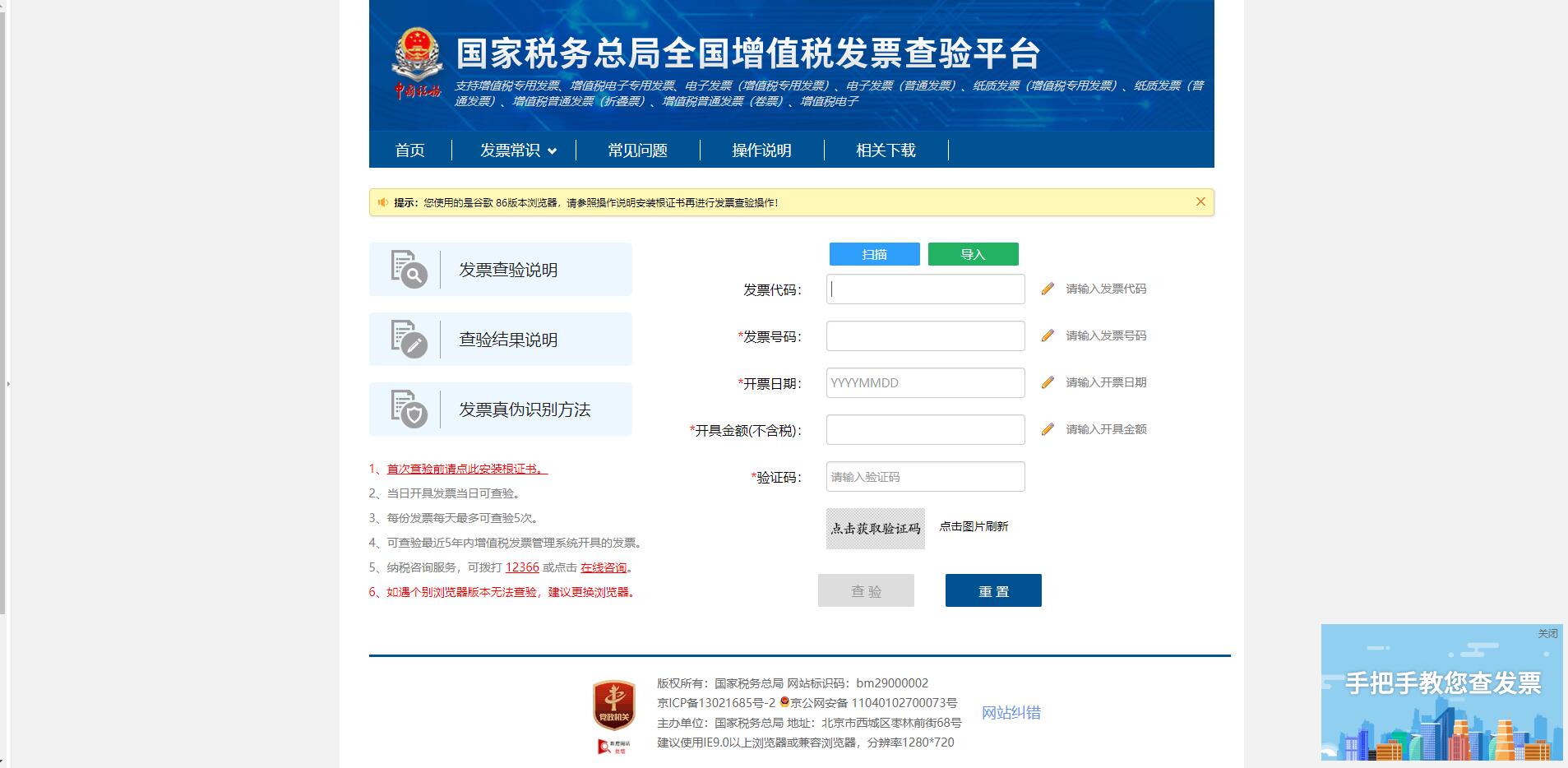The width and height of the screenshot is (1568, 768).
Task: Open the 发票真伪识别方法 panel
Action: (500, 409)
